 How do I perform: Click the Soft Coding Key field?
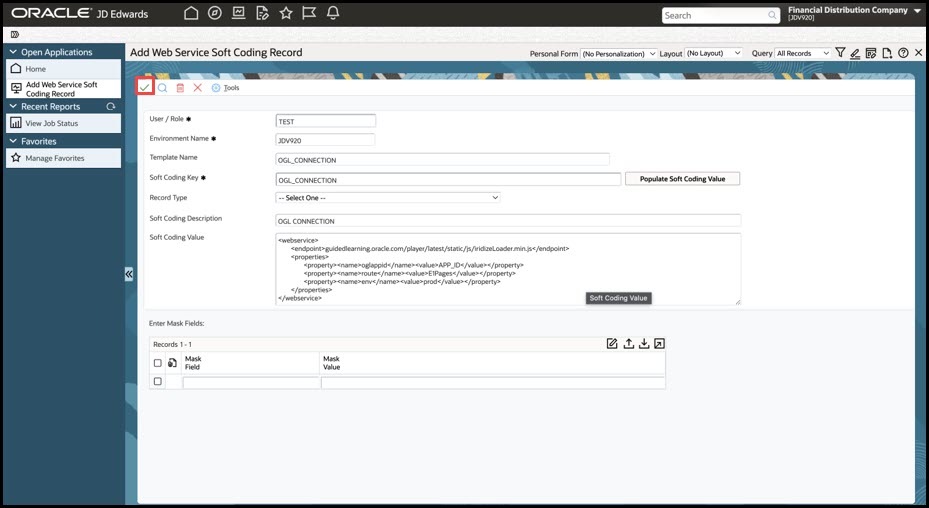point(449,180)
